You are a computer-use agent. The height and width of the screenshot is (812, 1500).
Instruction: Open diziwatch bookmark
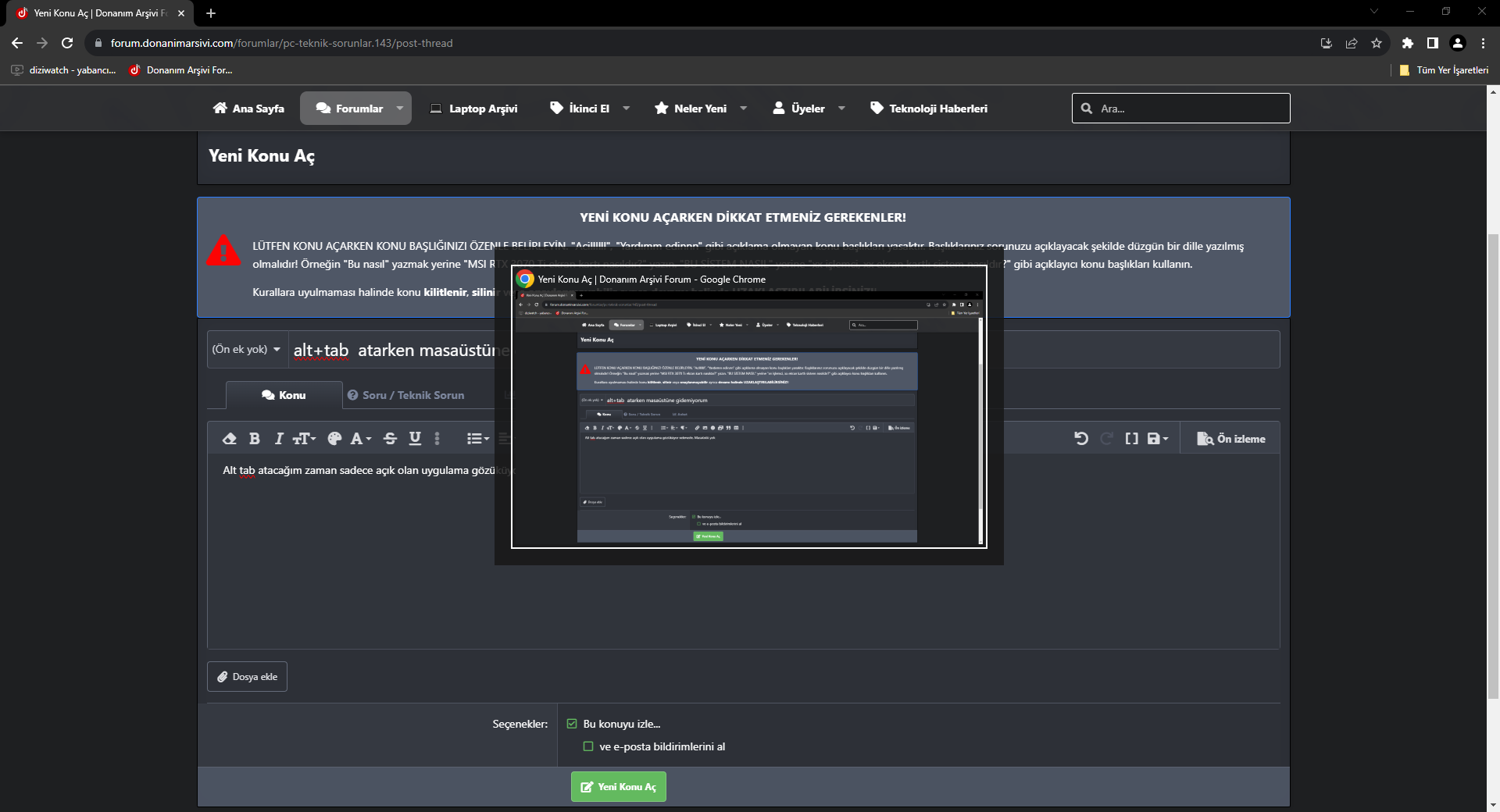click(x=63, y=70)
